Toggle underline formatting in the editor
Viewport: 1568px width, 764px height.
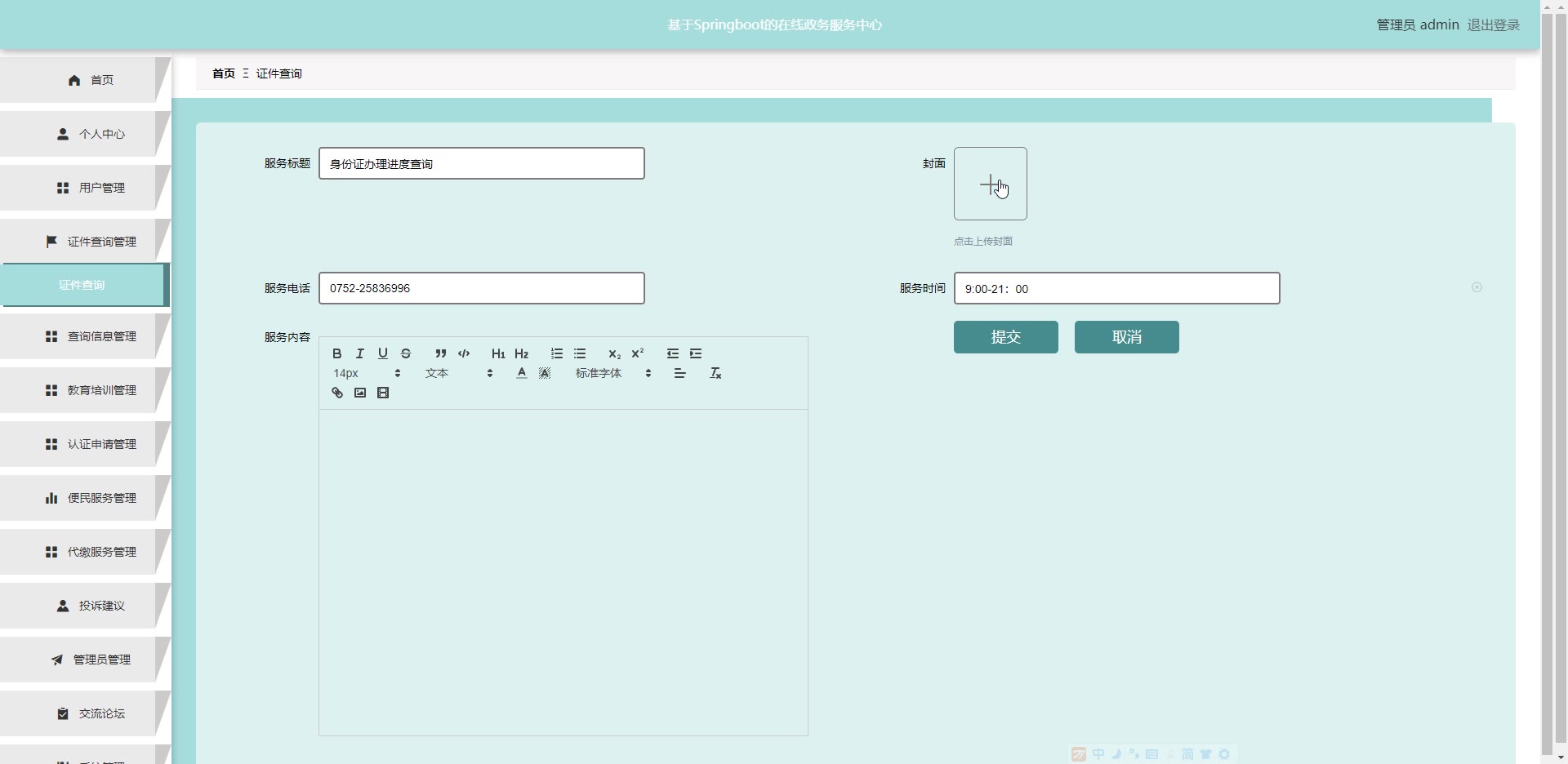click(382, 353)
